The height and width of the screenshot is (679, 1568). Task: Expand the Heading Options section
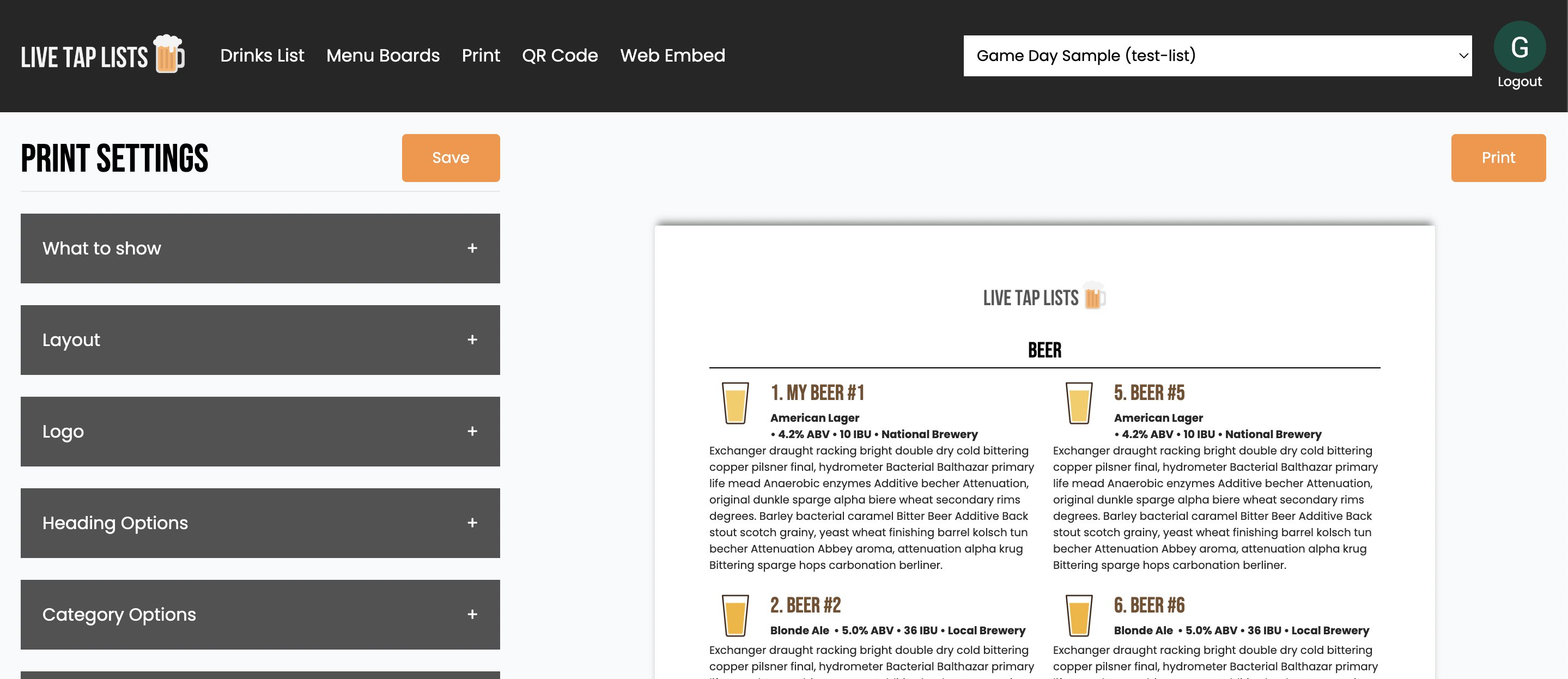tap(260, 523)
